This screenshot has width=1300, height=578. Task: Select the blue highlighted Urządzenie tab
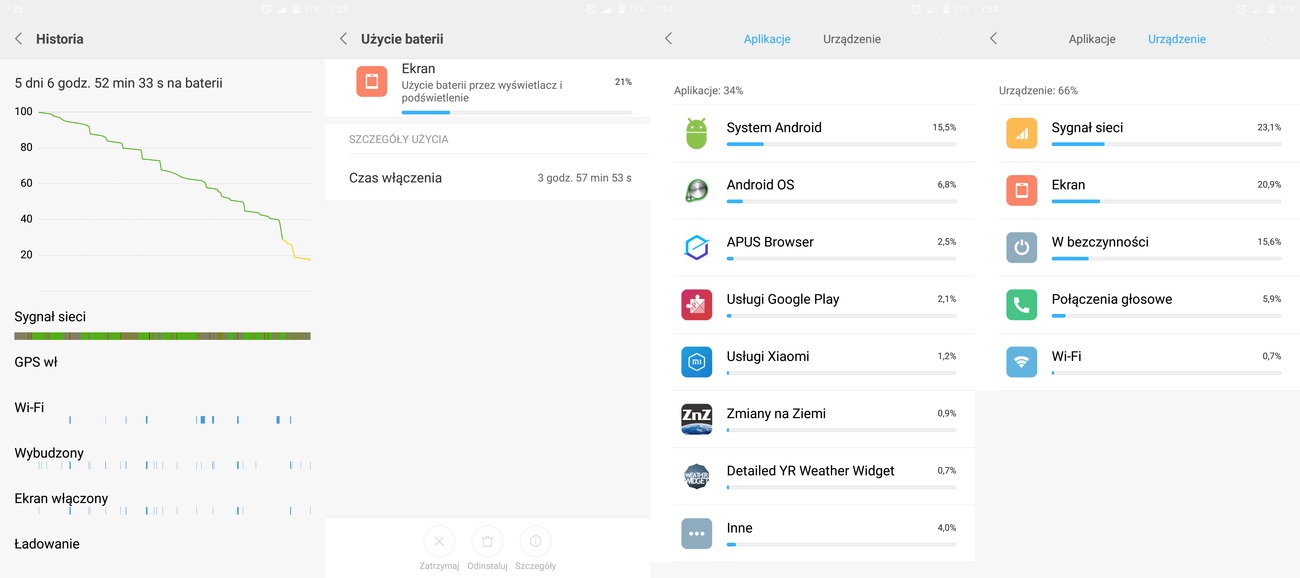click(x=1176, y=39)
